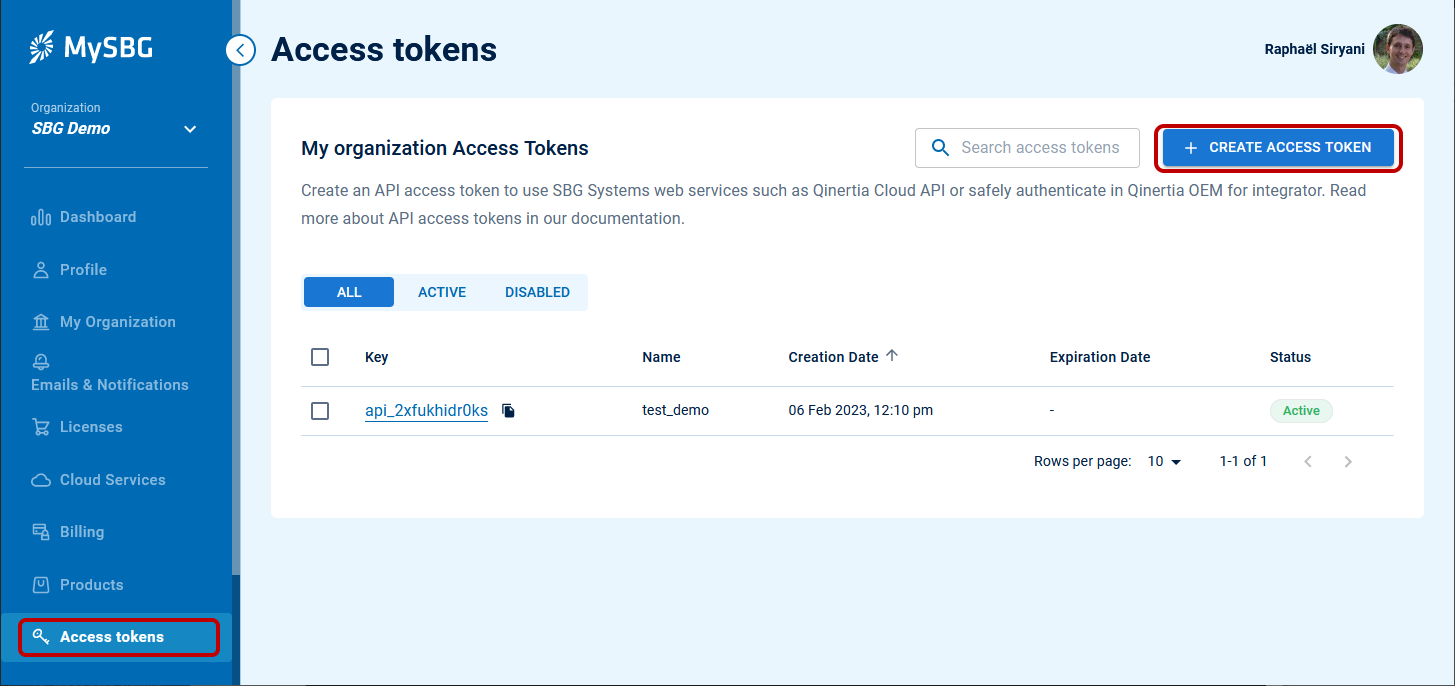Click the Licenses shopping cart icon

[41, 427]
